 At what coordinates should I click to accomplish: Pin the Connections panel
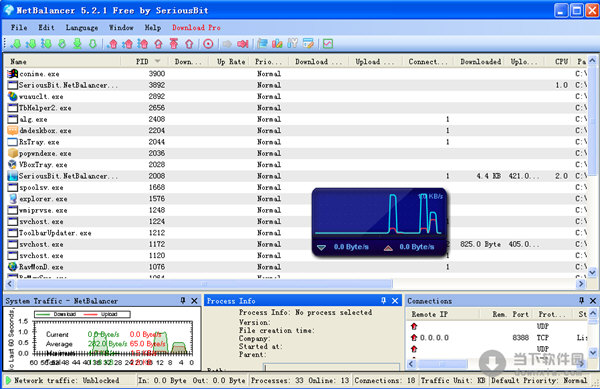point(582,301)
